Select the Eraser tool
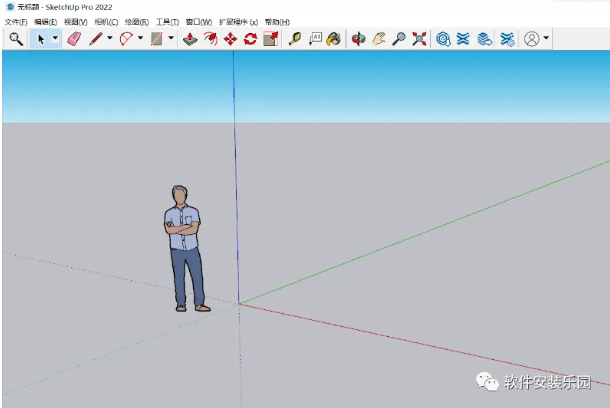The height and width of the screenshot is (408, 610). pos(72,39)
